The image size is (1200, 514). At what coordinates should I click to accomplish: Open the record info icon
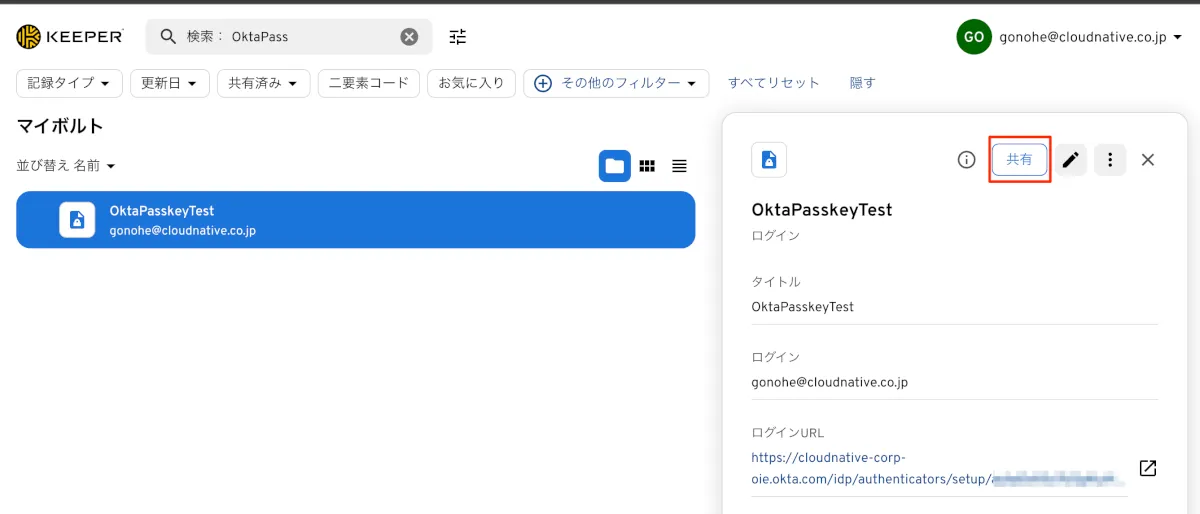pos(966,160)
